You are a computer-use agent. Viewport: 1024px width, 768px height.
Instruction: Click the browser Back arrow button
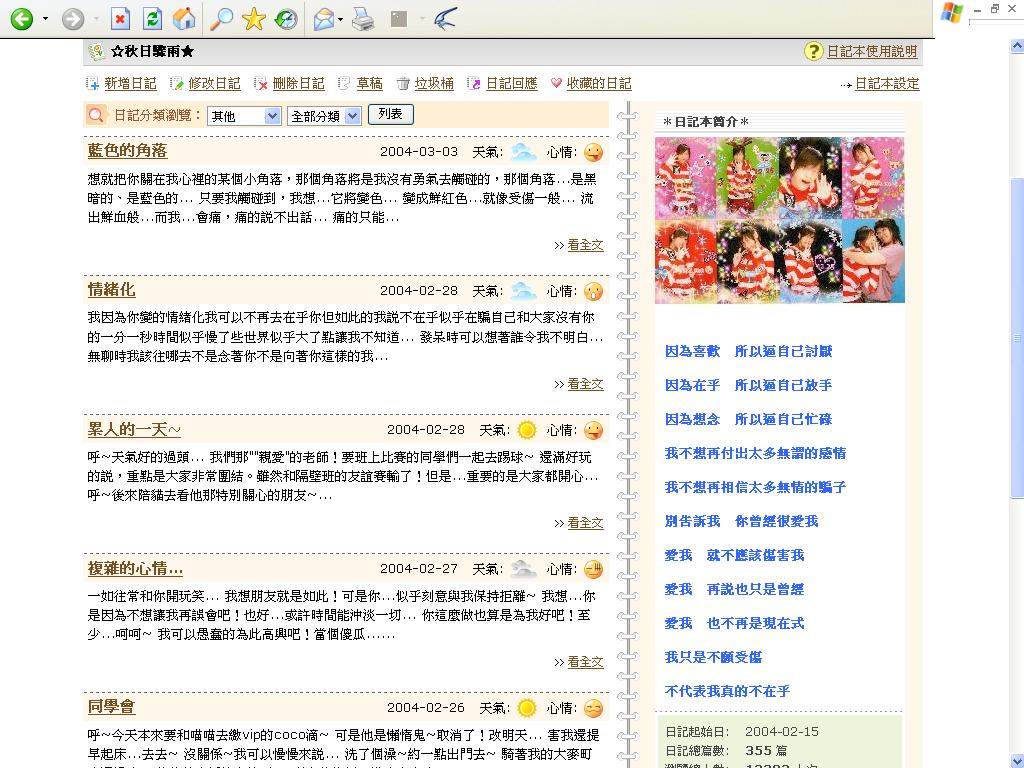point(20,18)
